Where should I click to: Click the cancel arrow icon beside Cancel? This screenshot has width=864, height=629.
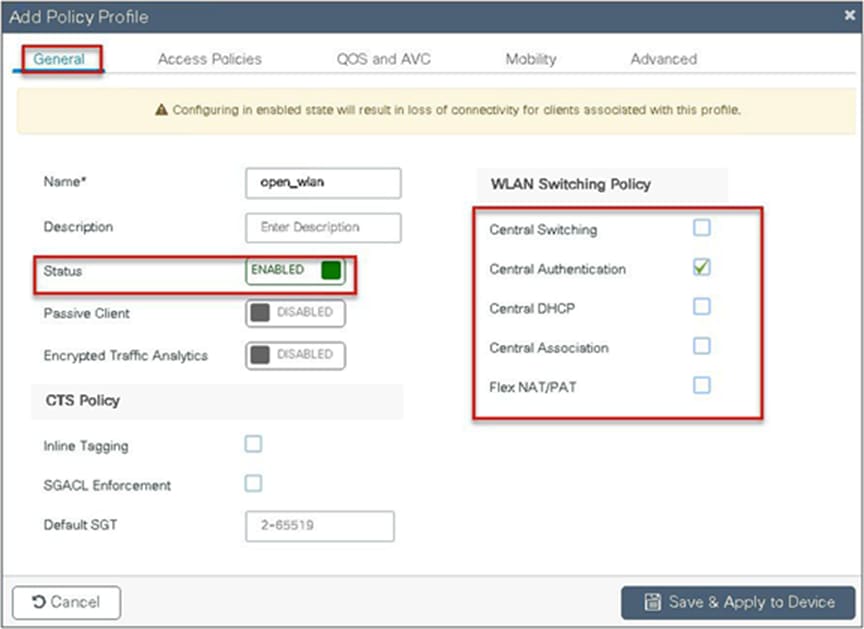[38, 602]
